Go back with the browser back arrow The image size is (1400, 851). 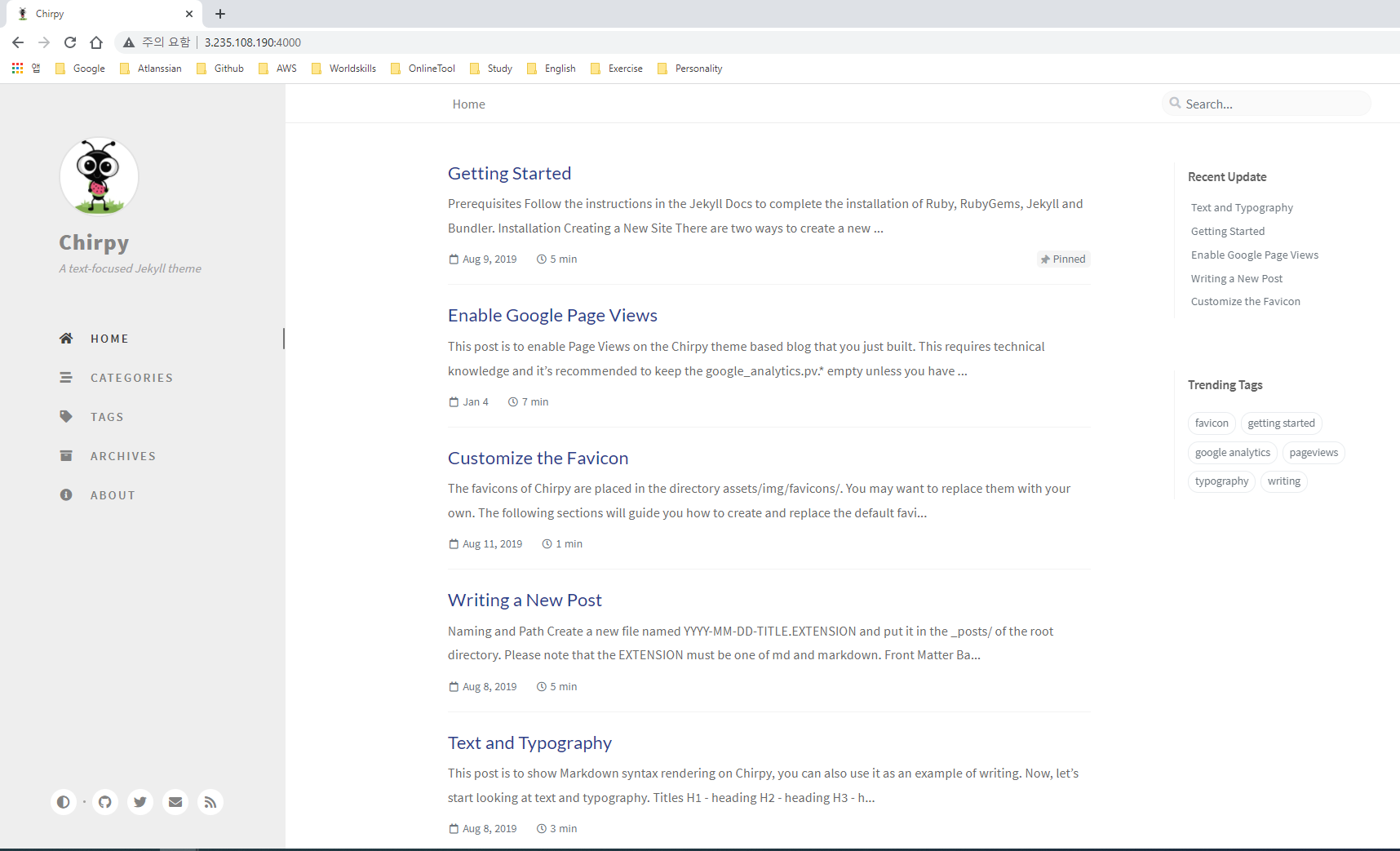tap(18, 42)
